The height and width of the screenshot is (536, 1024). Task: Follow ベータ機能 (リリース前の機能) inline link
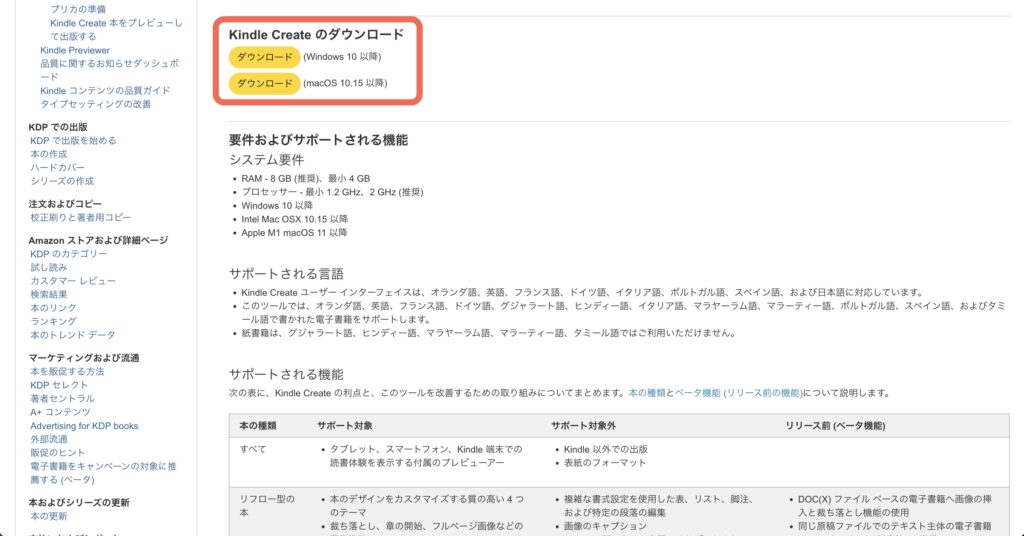pos(738,393)
